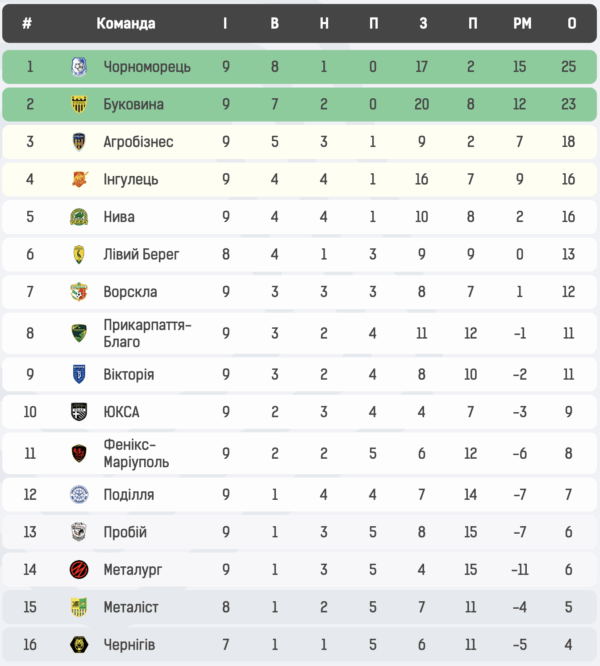Screen dimensions: 600x666
Task: Click the Чернігів club badge
Action: pyautogui.click(x=79, y=644)
